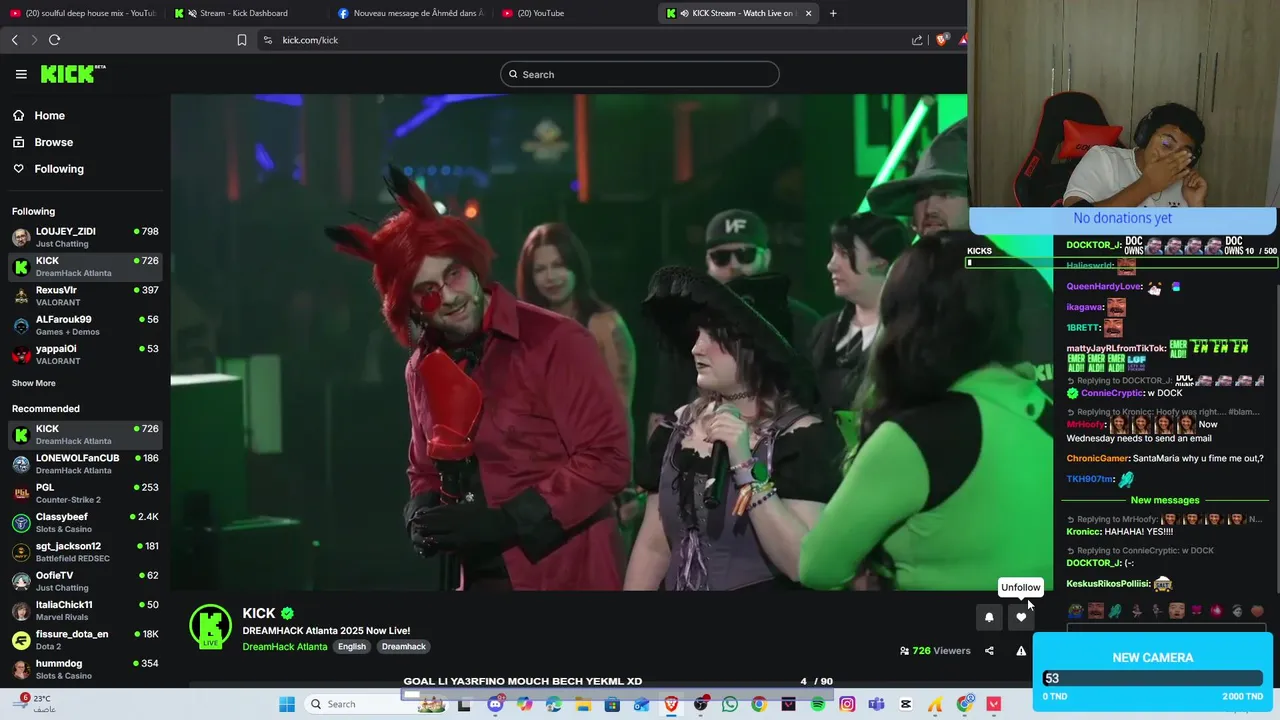Click the KICK channel avatar with LIVE badge
Image resolution: width=1280 pixels, height=720 pixels.
pyautogui.click(x=210, y=627)
